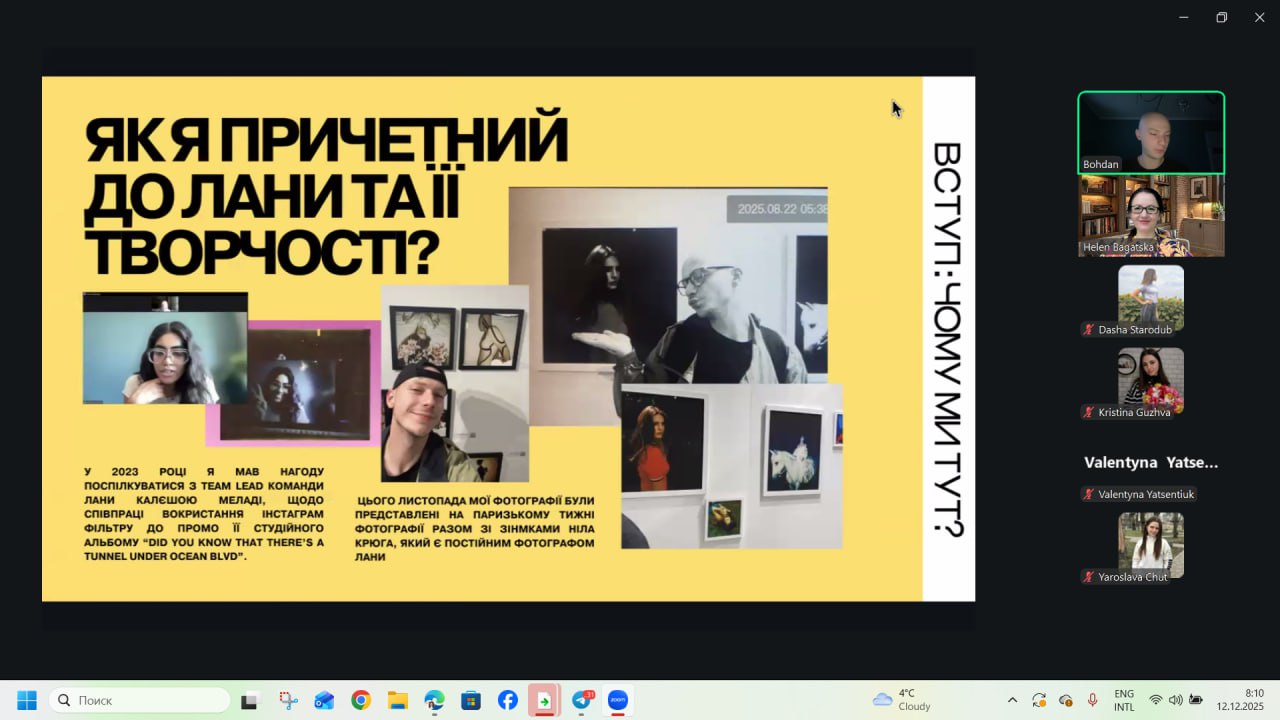Open Zoom from the taskbar
This screenshot has width=1280, height=720.
click(x=618, y=700)
